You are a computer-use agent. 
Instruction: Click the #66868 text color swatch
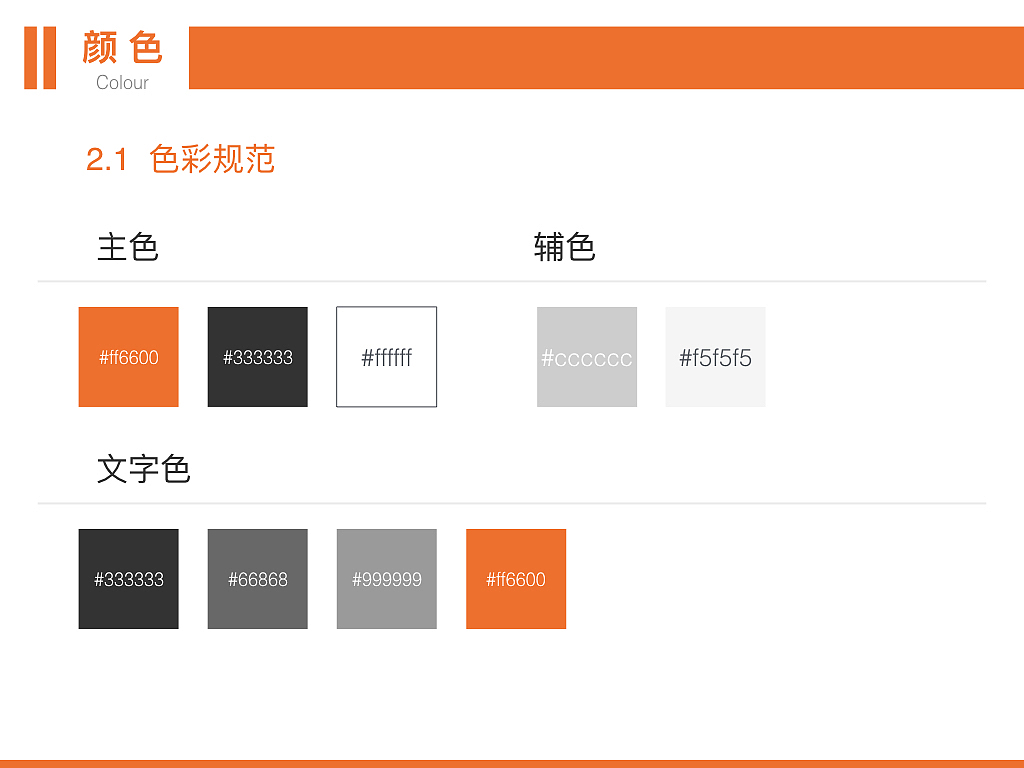pyautogui.click(x=257, y=579)
